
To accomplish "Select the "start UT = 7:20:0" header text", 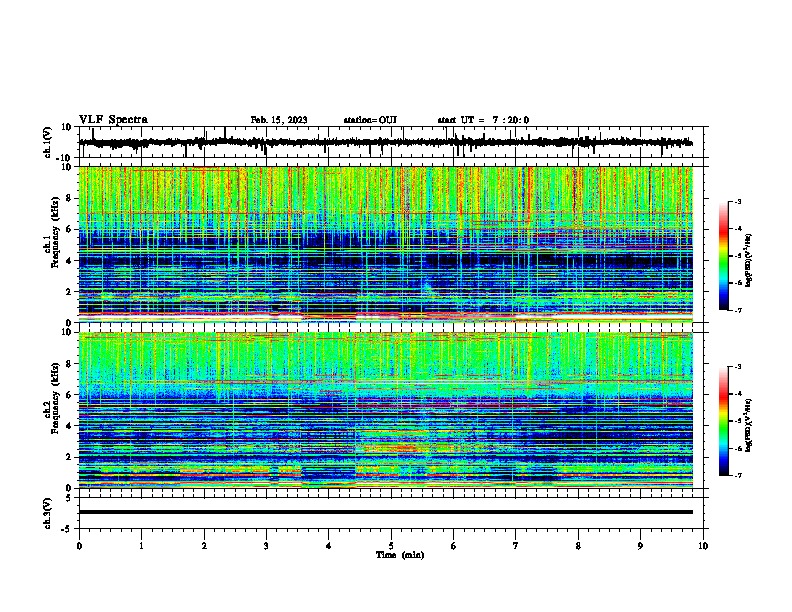I will (483, 120).
